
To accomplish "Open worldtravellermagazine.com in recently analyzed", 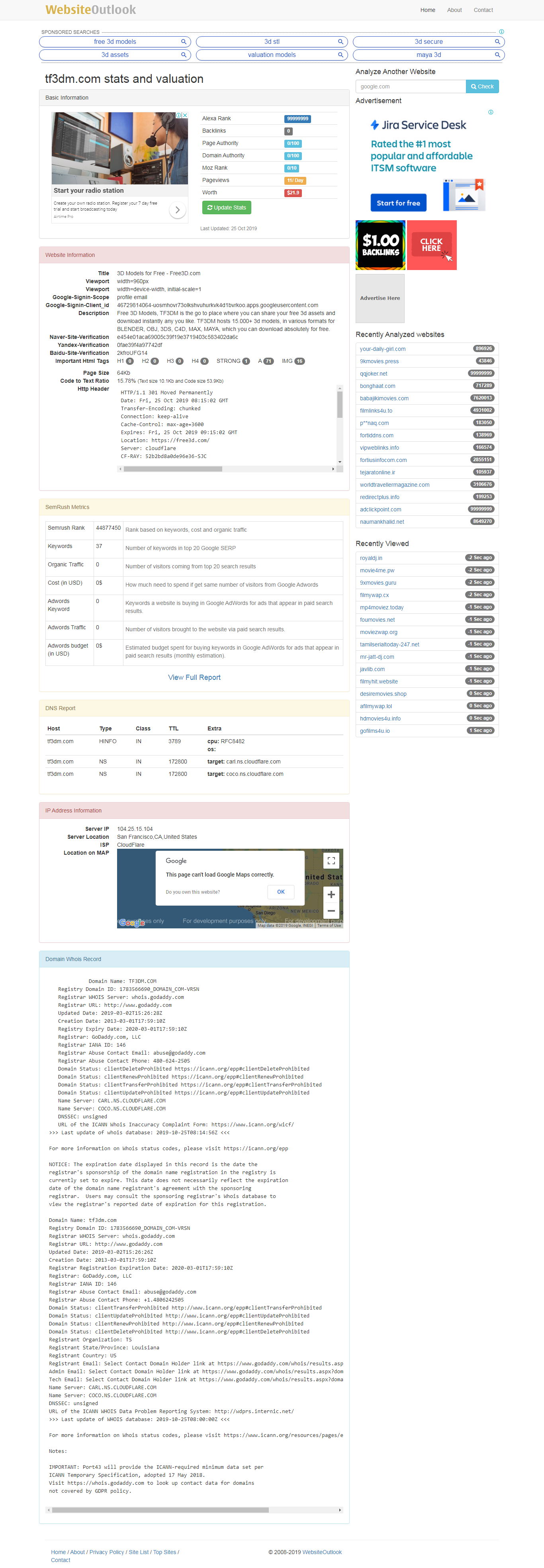I will point(394,485).
